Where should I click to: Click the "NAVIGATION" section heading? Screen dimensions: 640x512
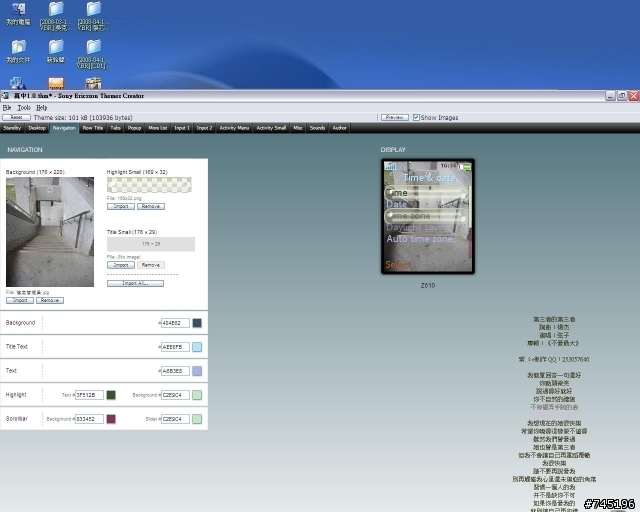point(25,150)
